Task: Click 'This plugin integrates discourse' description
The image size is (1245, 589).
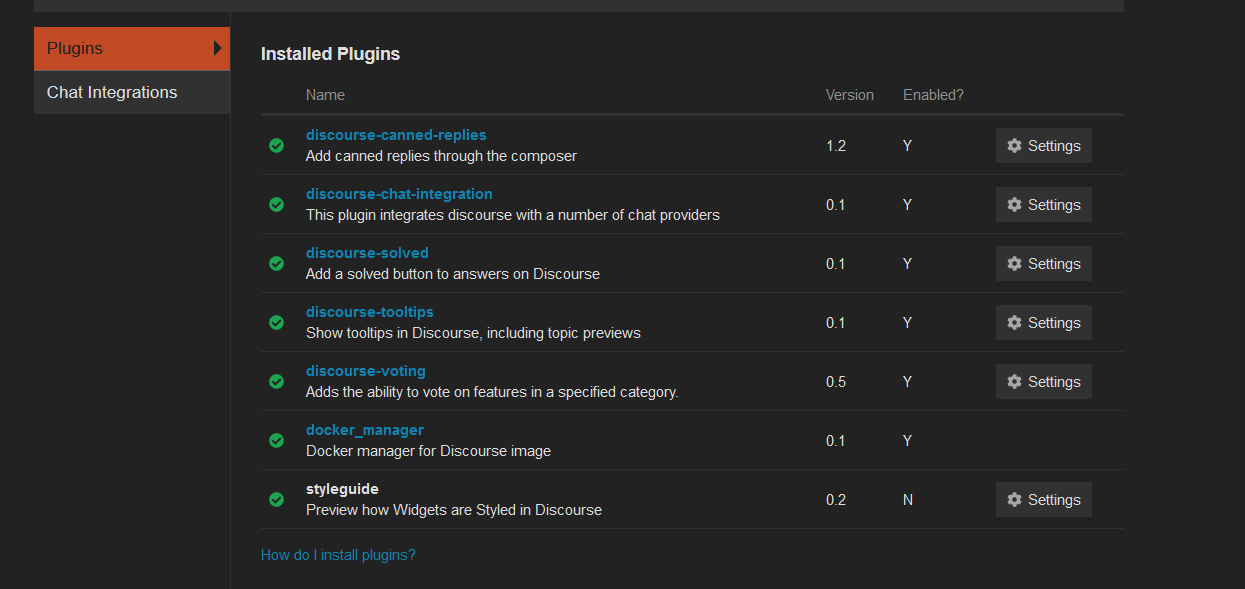Action: 513,215
